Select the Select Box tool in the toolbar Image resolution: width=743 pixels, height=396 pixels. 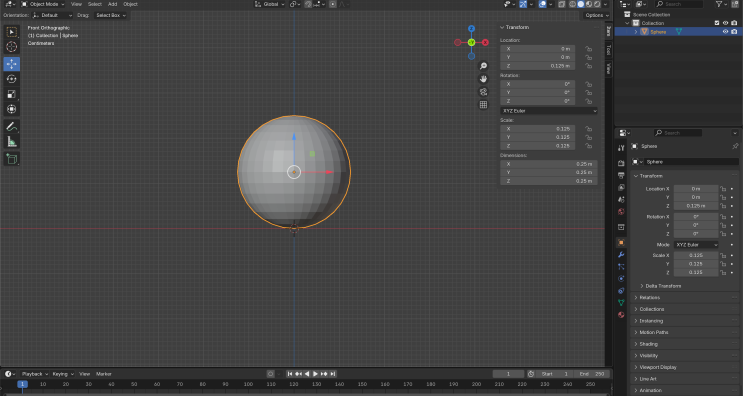point(11,32)
